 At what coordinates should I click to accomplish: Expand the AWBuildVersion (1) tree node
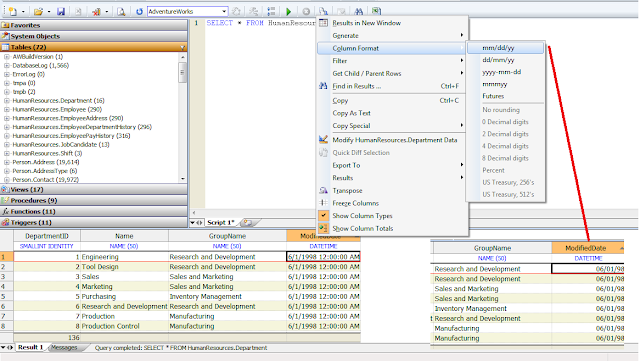[x=7, y=57]
